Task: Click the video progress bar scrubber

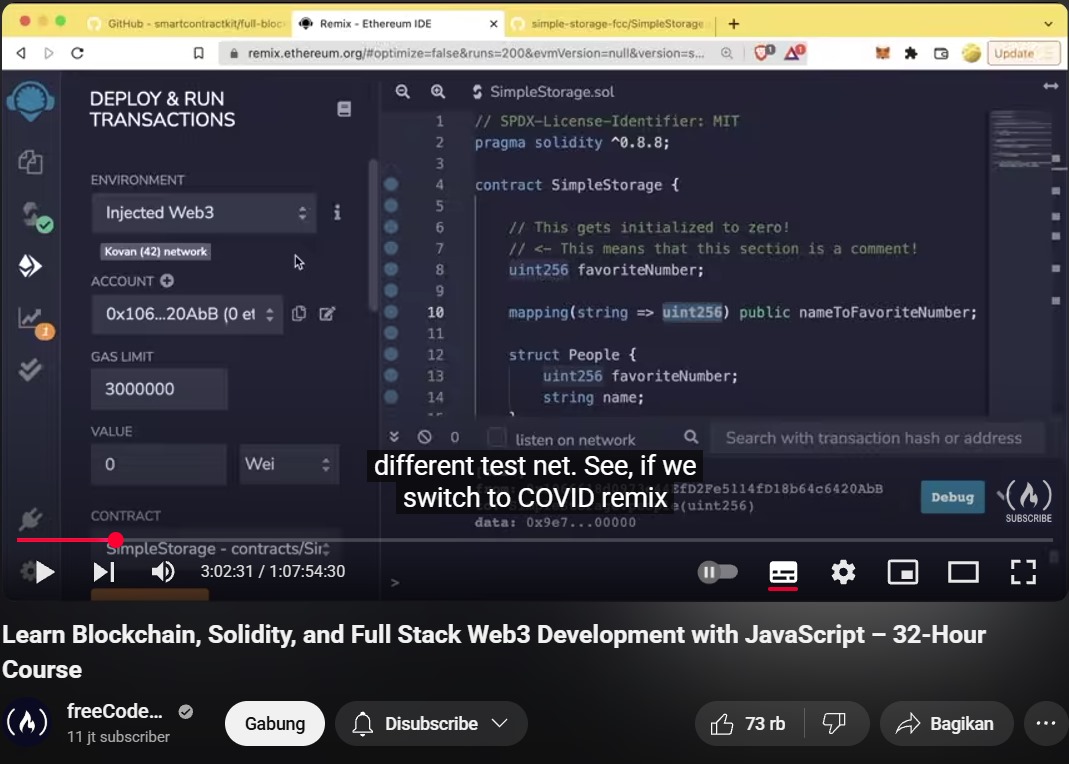Action: pyautogui.click(x=116, y=540)
